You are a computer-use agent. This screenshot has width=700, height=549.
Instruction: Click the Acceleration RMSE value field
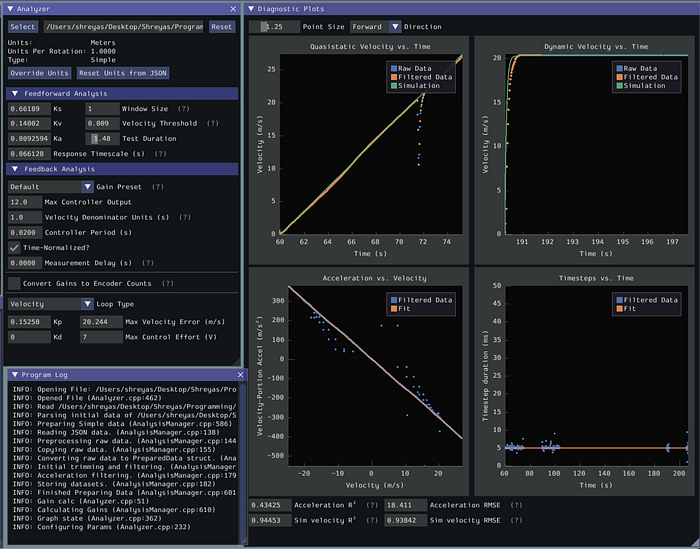click(406, 505)
